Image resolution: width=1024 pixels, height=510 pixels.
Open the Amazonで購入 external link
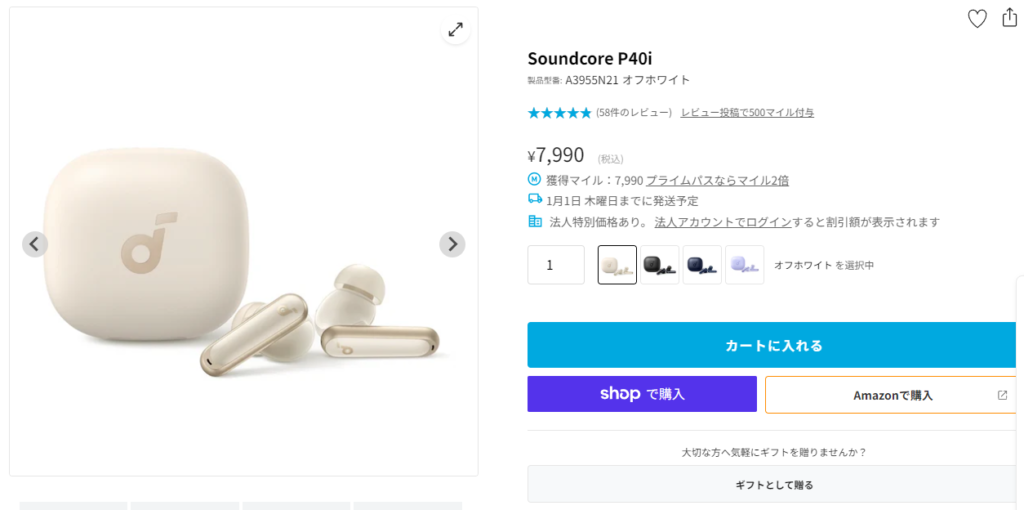[x=891, y=395]
